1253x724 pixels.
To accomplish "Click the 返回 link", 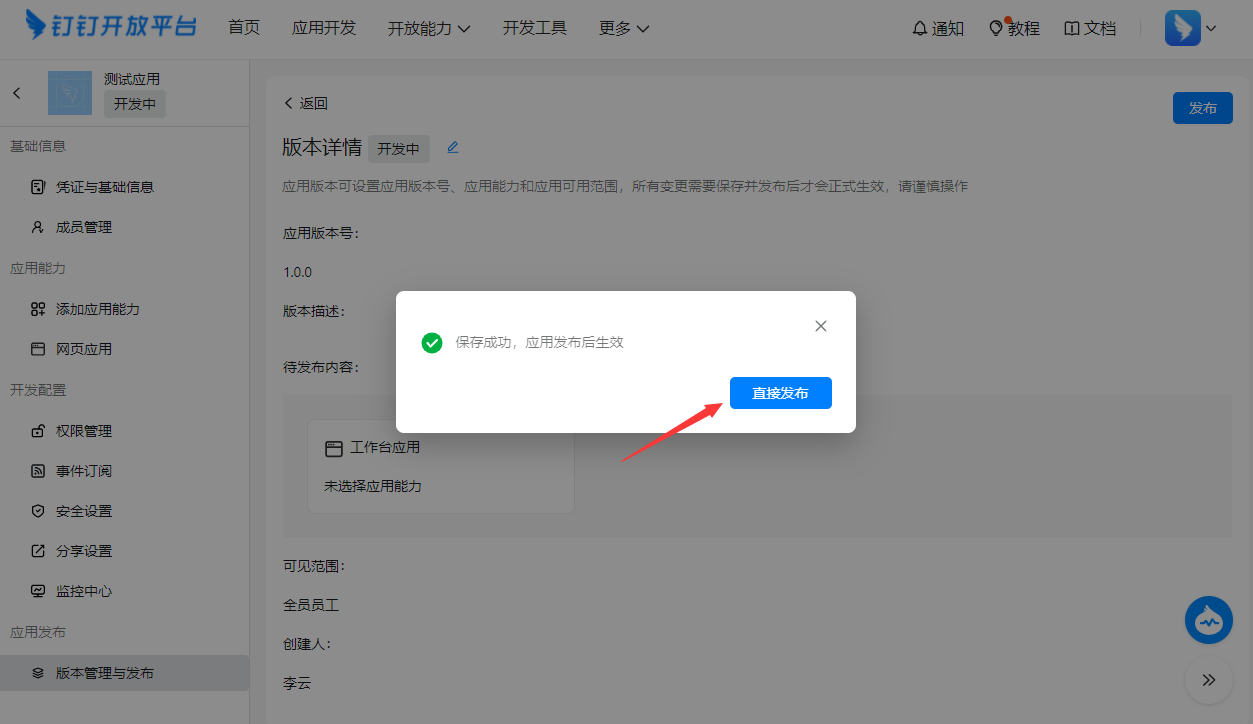I will 306,103.
